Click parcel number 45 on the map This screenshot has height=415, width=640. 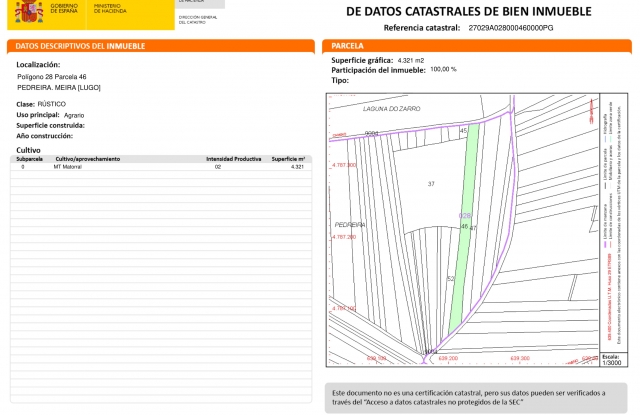[463, 131]
